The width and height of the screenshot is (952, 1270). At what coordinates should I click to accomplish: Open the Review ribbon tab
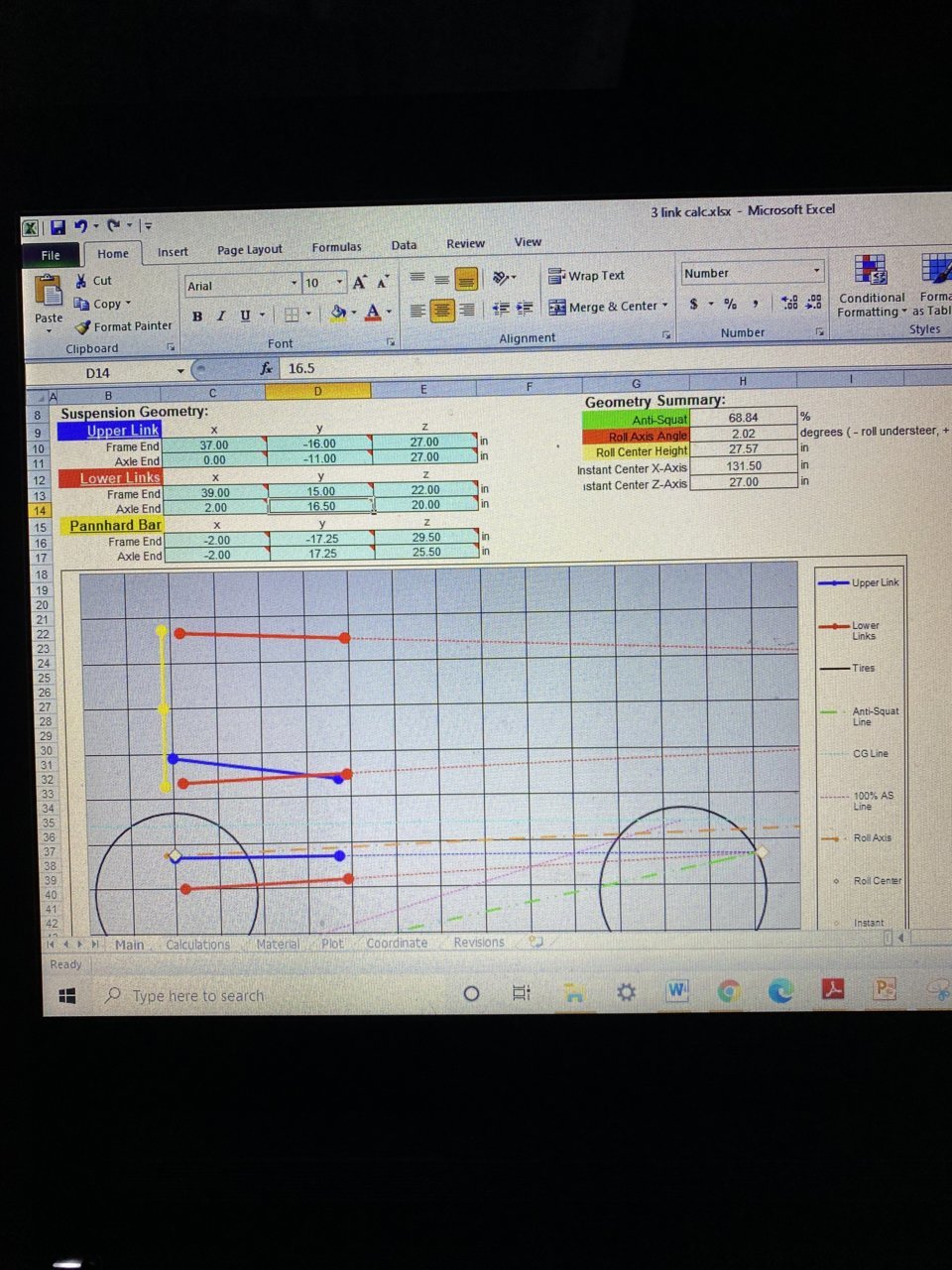coord(465,244)
